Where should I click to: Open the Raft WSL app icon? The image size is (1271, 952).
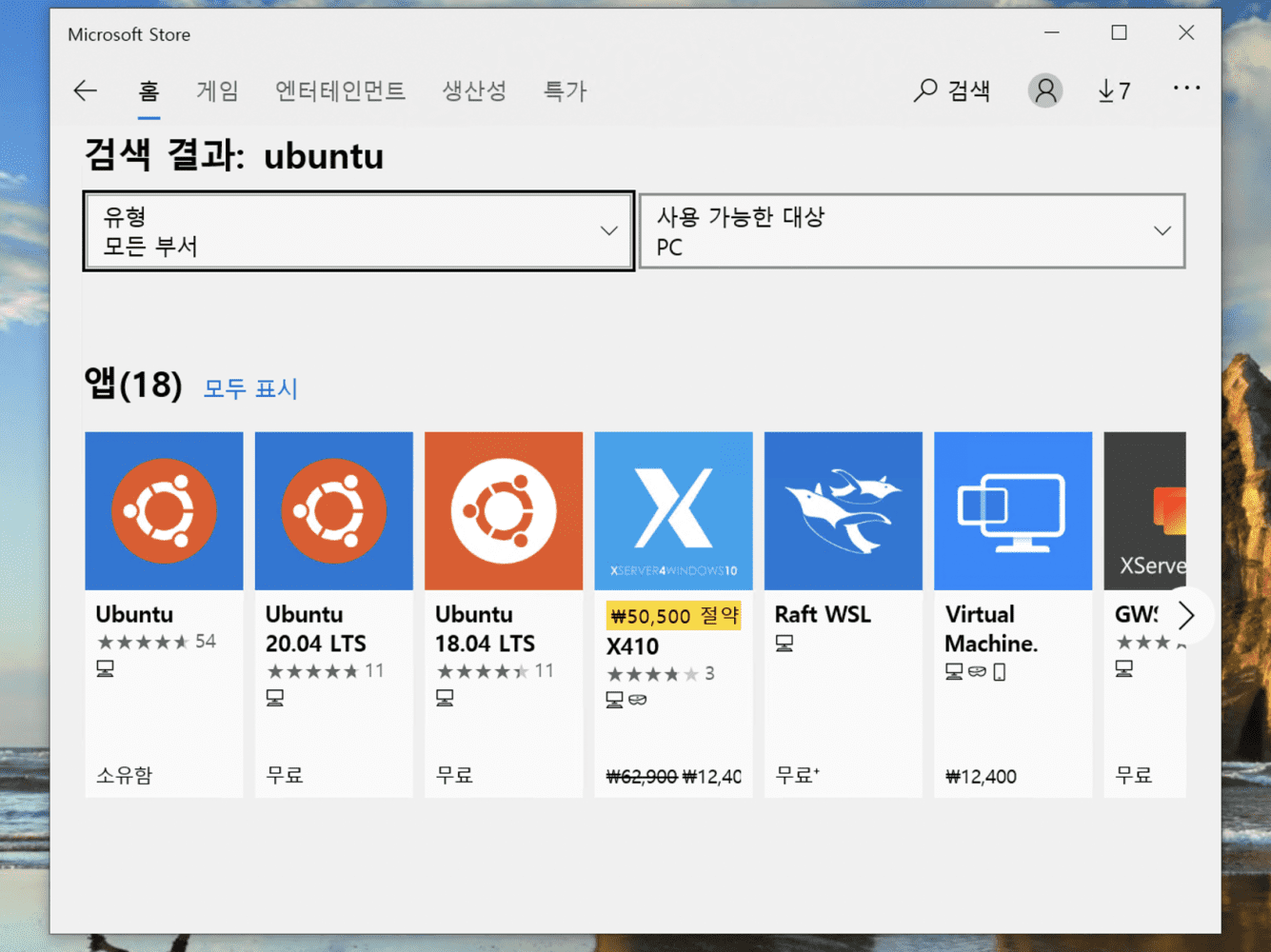(844, 511)
